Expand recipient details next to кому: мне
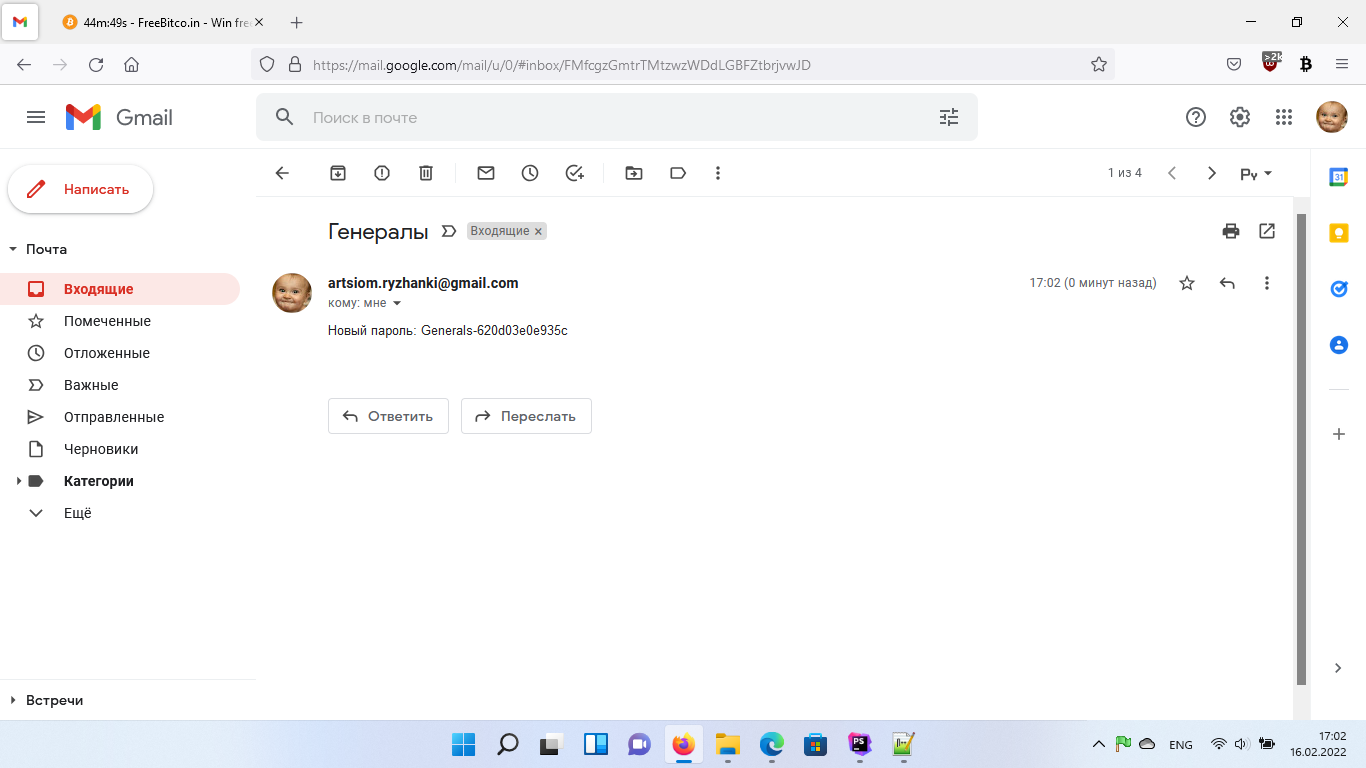The width and height of the screenshot is (1366, 768). (397, 303)
